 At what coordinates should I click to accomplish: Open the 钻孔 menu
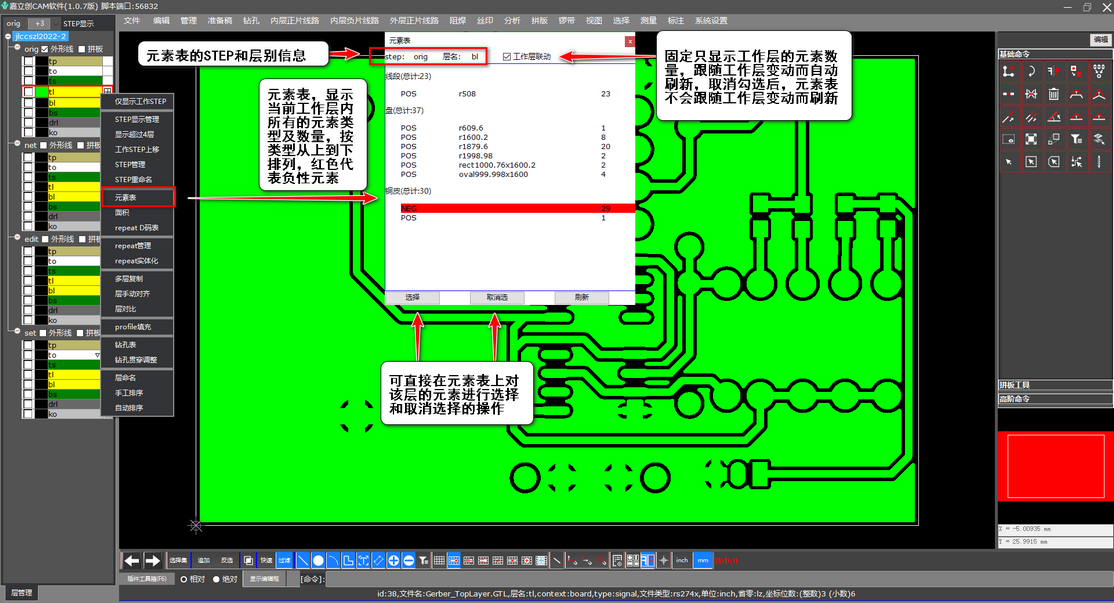coord(251,21)
